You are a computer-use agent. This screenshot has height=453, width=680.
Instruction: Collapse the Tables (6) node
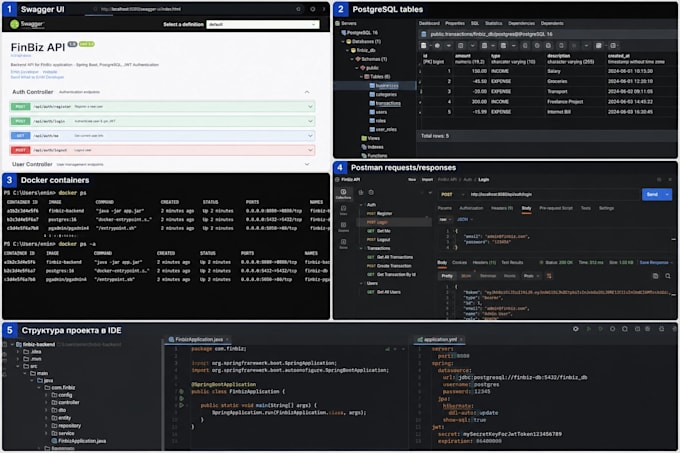(361, 77)
